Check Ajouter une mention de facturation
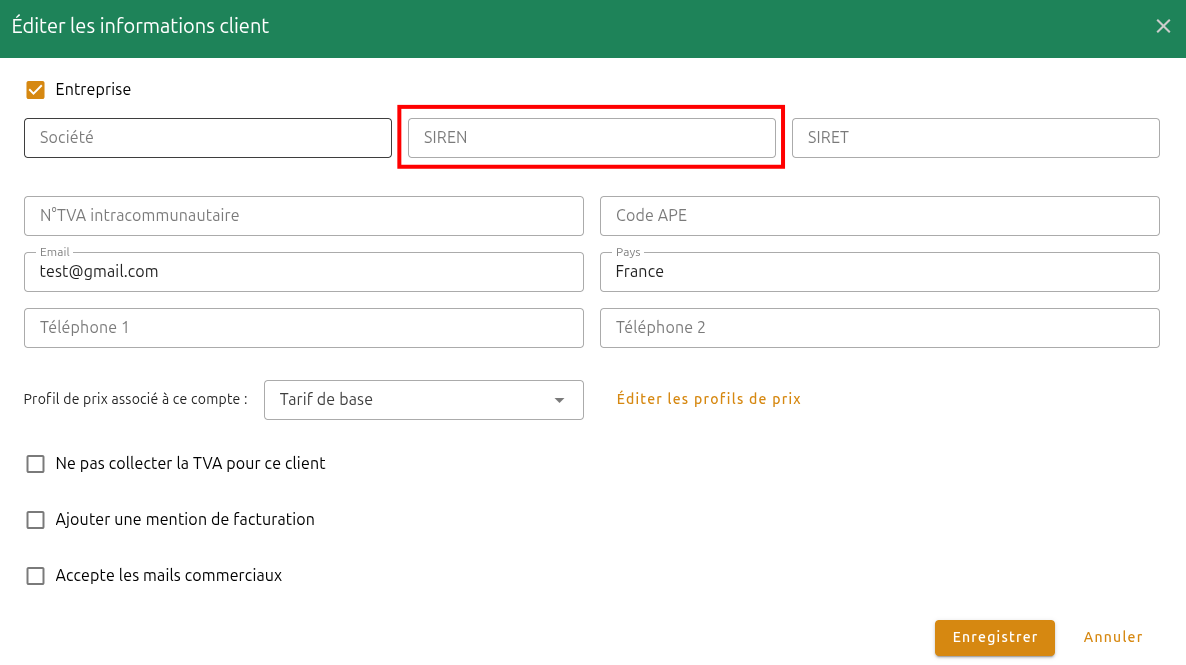1186x665 pixels. (36, 520)
